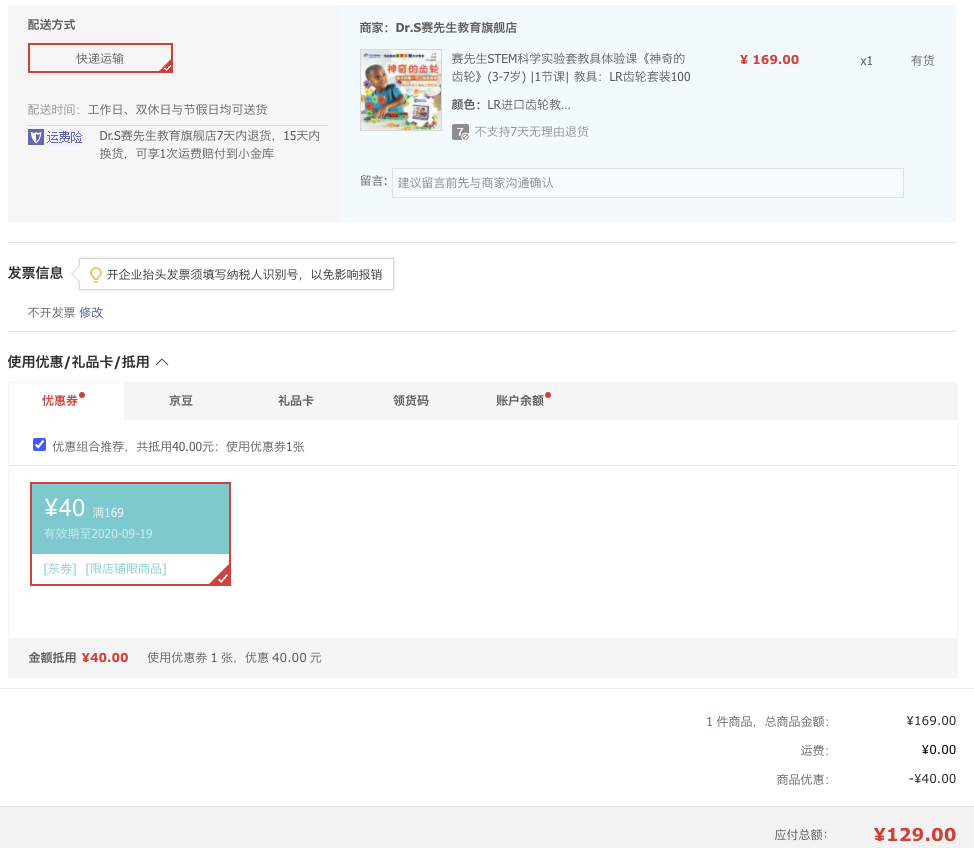974x848 pixels.
Task: Click the 商品优惠 -¥40.00 value
Action: pyautogui.click(x=932, y=778)
